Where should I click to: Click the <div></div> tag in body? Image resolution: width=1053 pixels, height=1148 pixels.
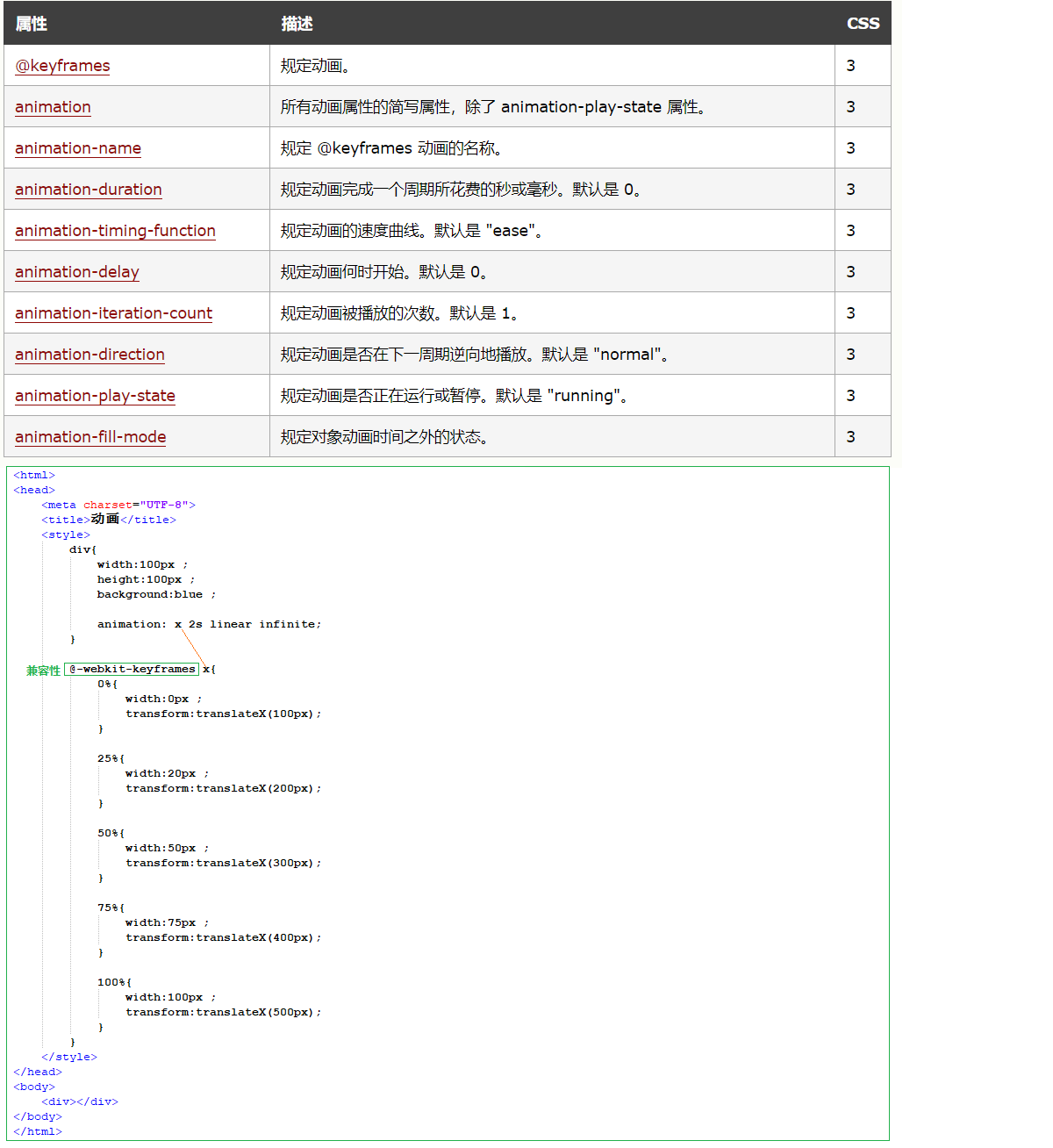(x=80, y=1102)
